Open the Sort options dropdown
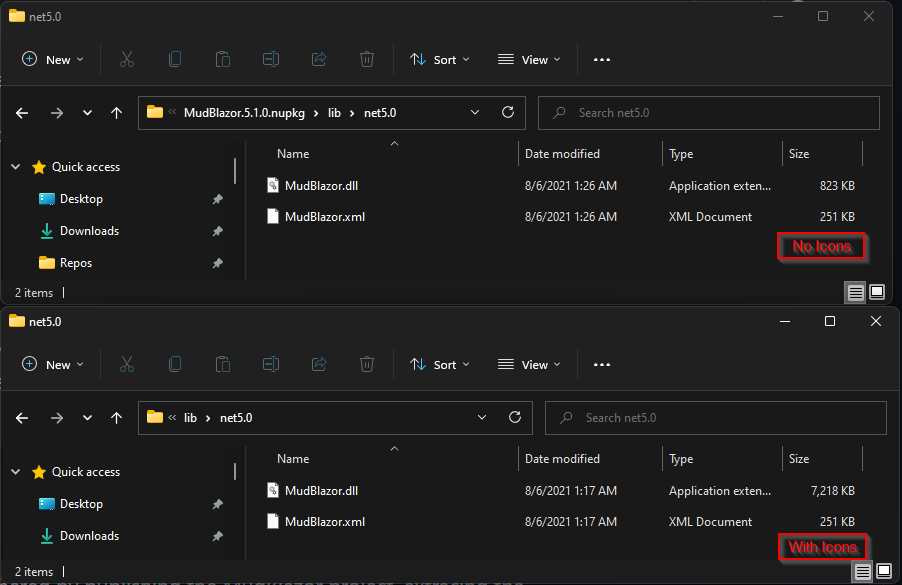This screenshot has height=585, width=902. tap(440, 59)
